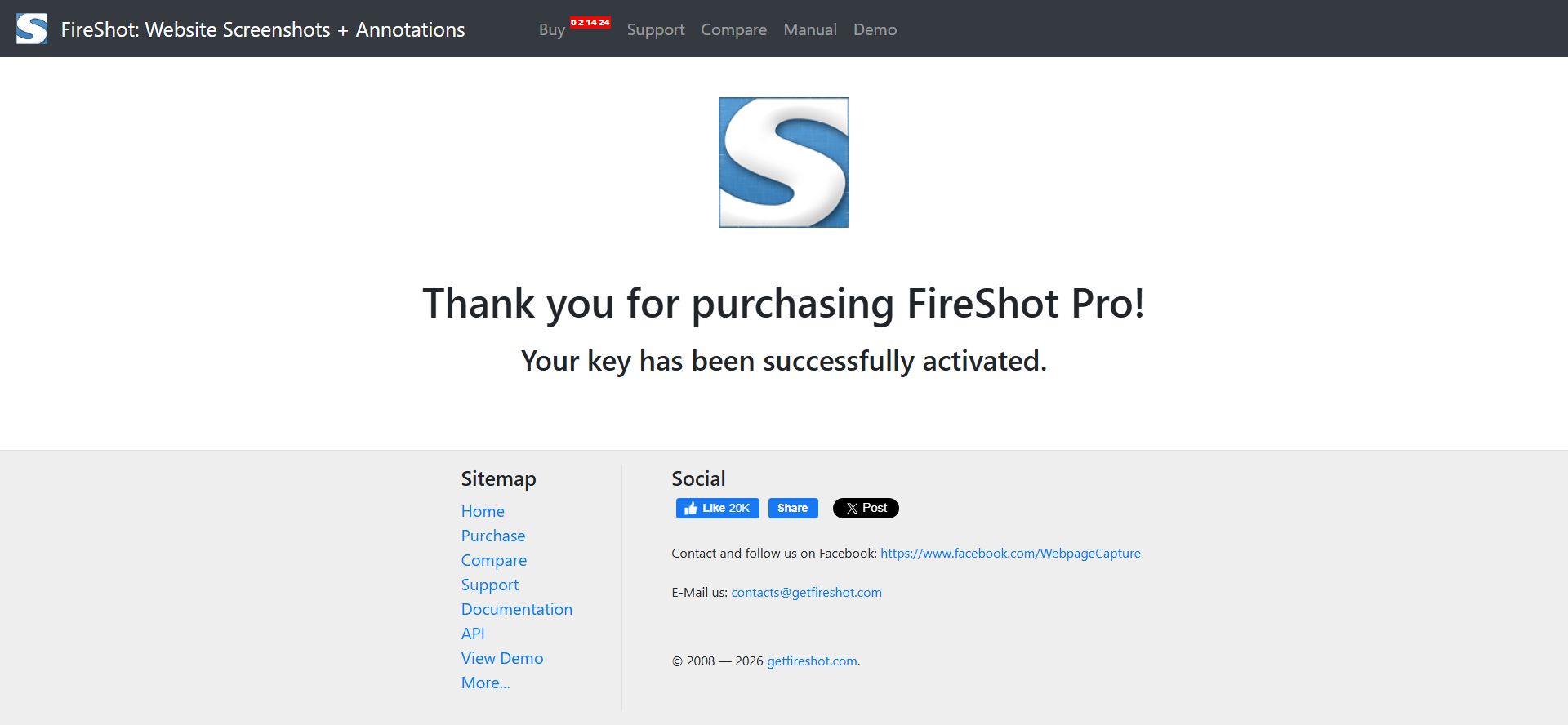Image resolution: width=1568 pixels, height=725 pixels.
Task: Click the large FireShot S logo image
Action: (783, 162)
